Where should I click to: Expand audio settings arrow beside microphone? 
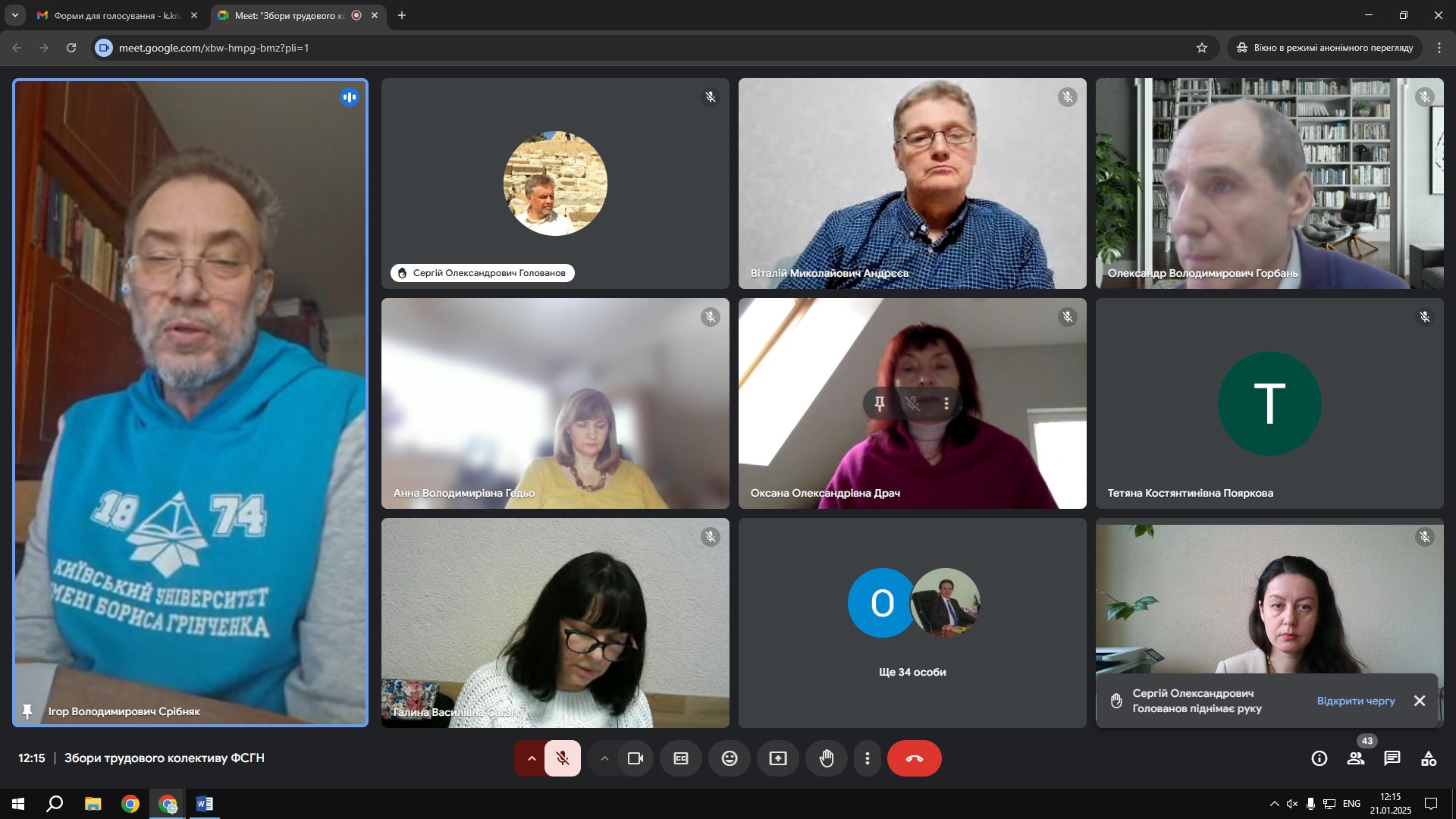point(532,758)
